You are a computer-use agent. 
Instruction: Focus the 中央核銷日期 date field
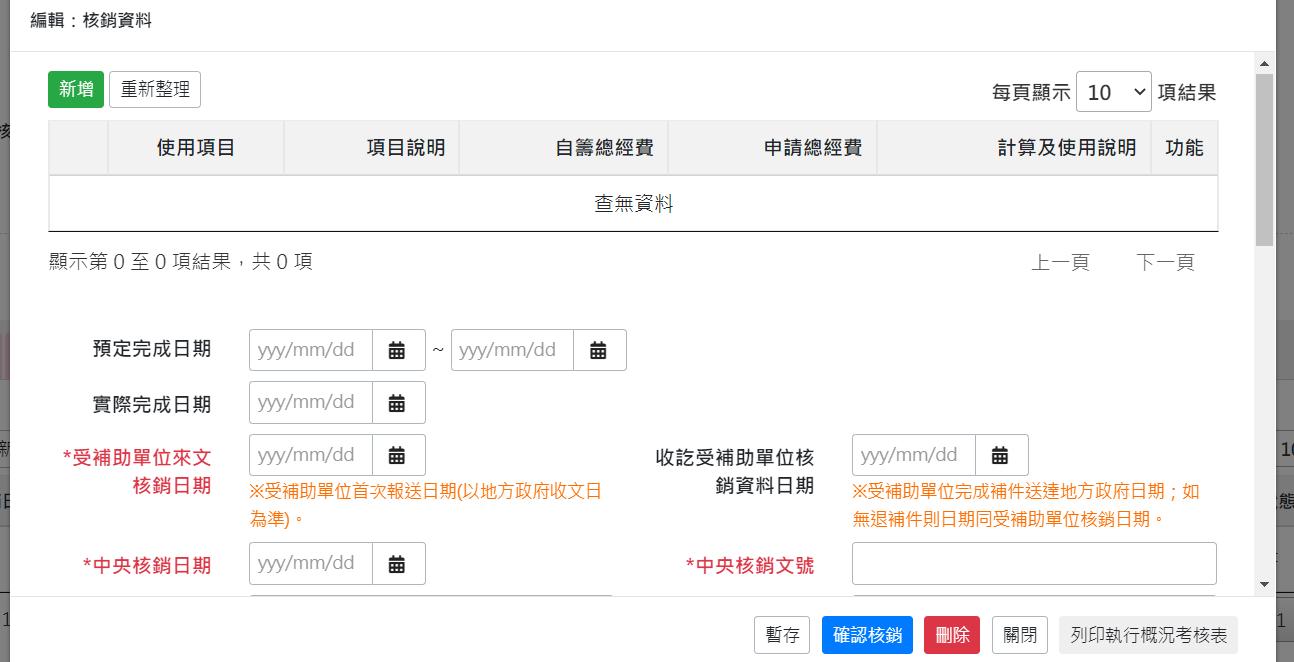pos(311,563)
